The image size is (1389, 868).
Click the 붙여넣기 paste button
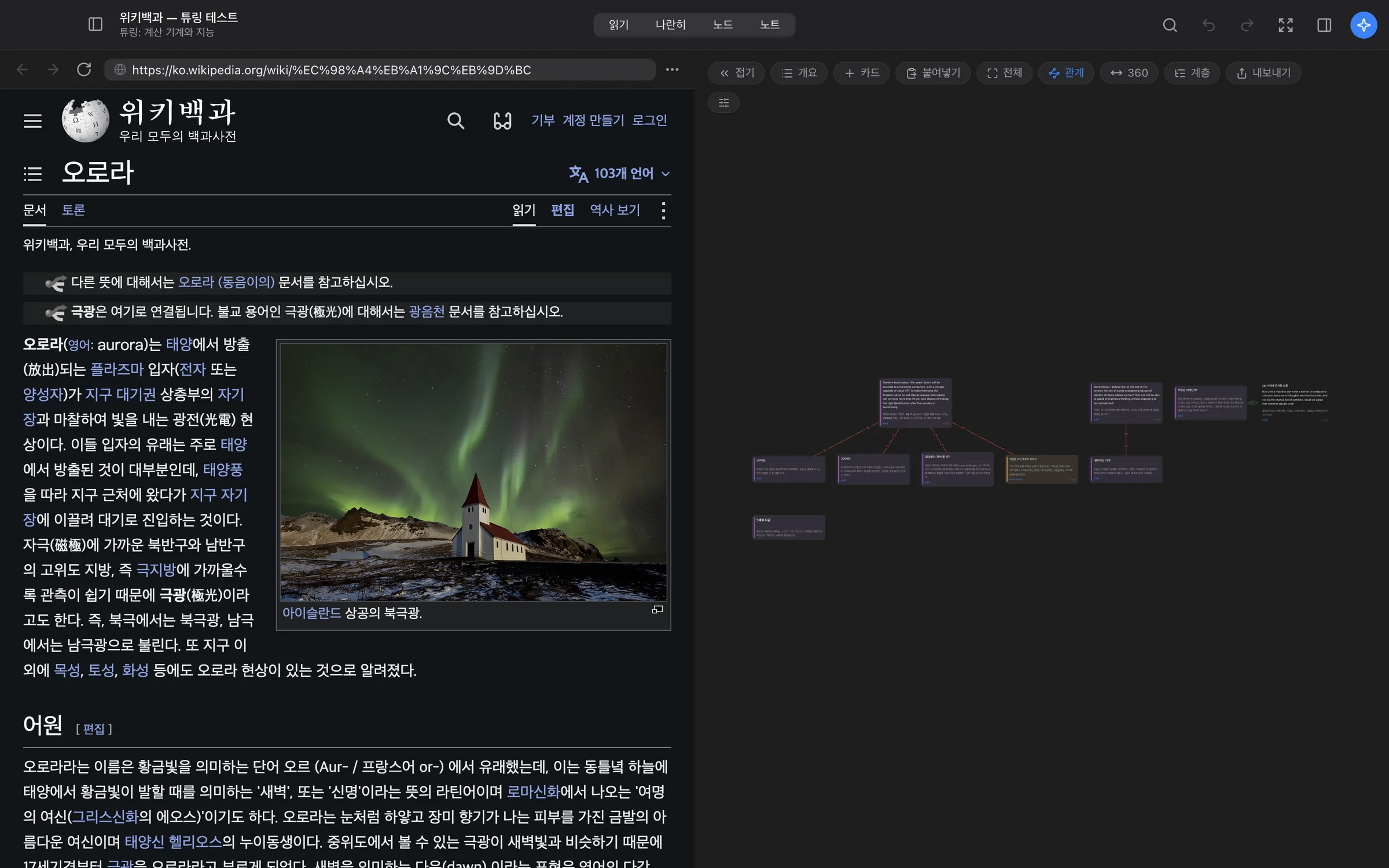pos(933,73)
